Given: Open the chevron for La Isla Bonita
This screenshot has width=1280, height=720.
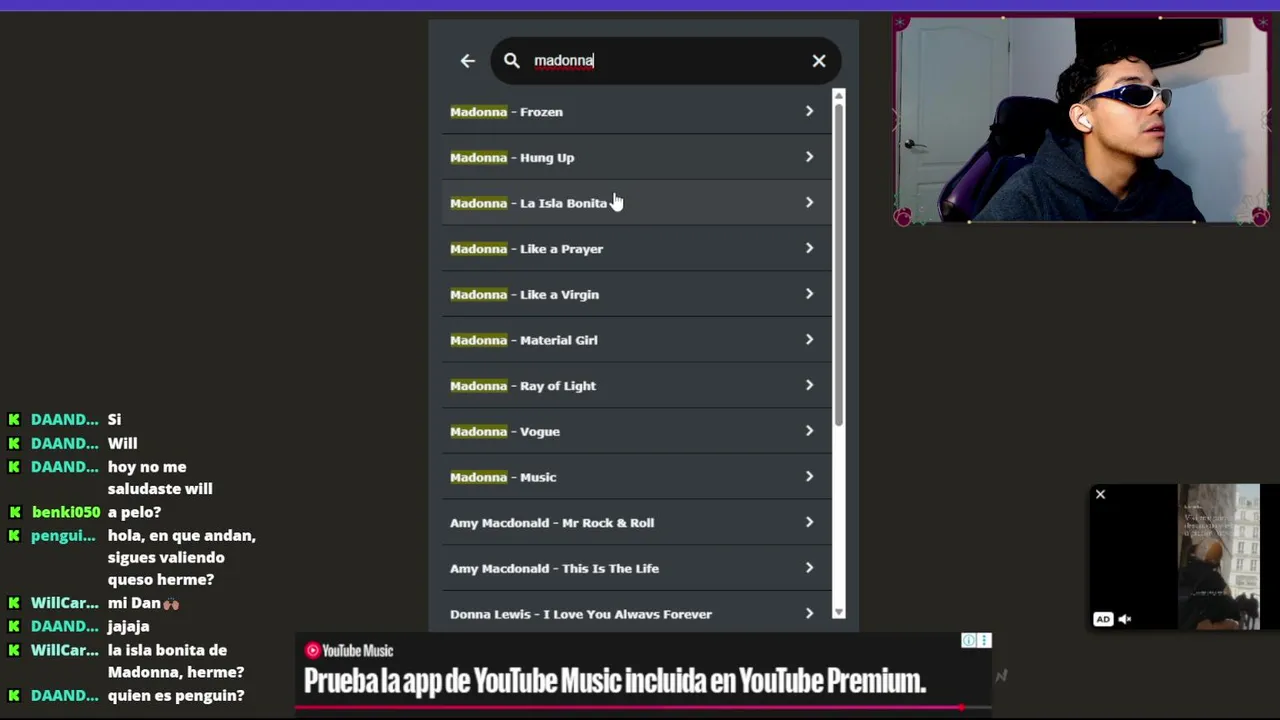Looking at the screenshot, I should [x=809, y=202].
